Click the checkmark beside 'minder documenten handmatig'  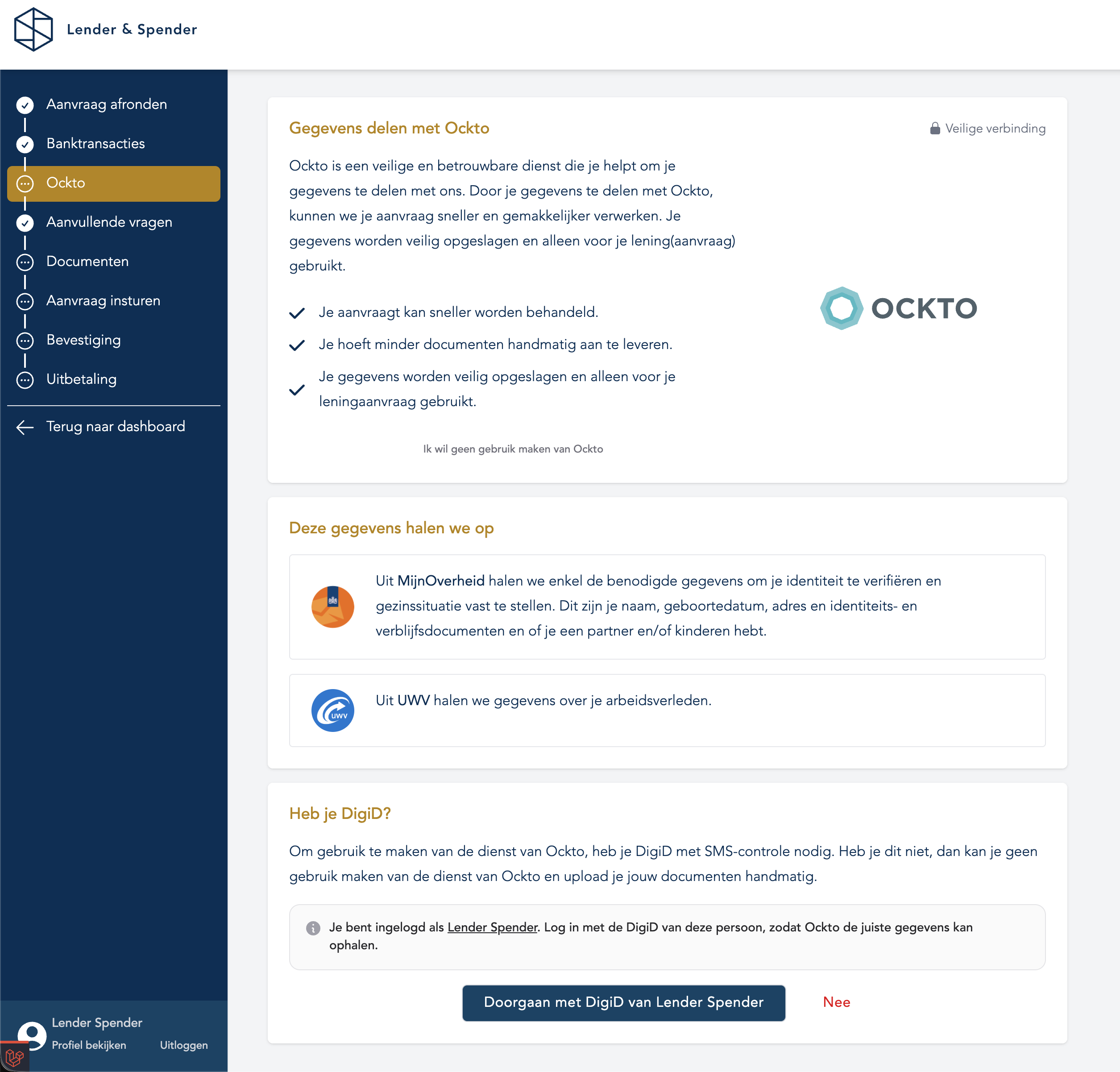297,345
